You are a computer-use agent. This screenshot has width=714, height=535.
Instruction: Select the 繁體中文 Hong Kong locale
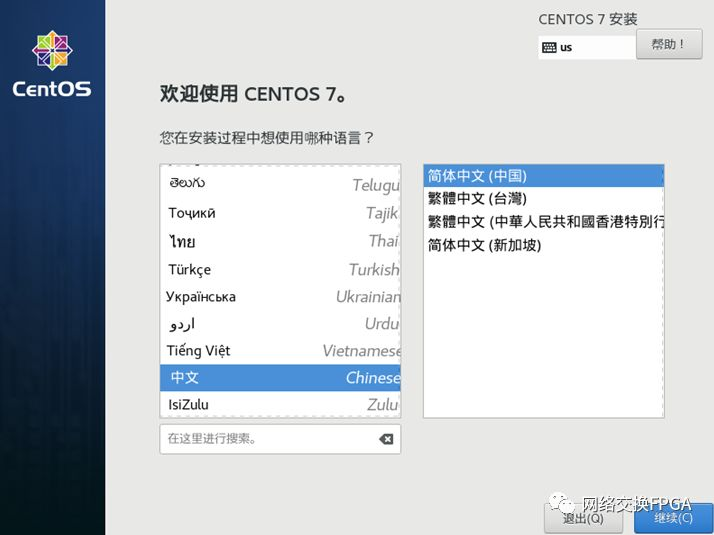(544, 222)
